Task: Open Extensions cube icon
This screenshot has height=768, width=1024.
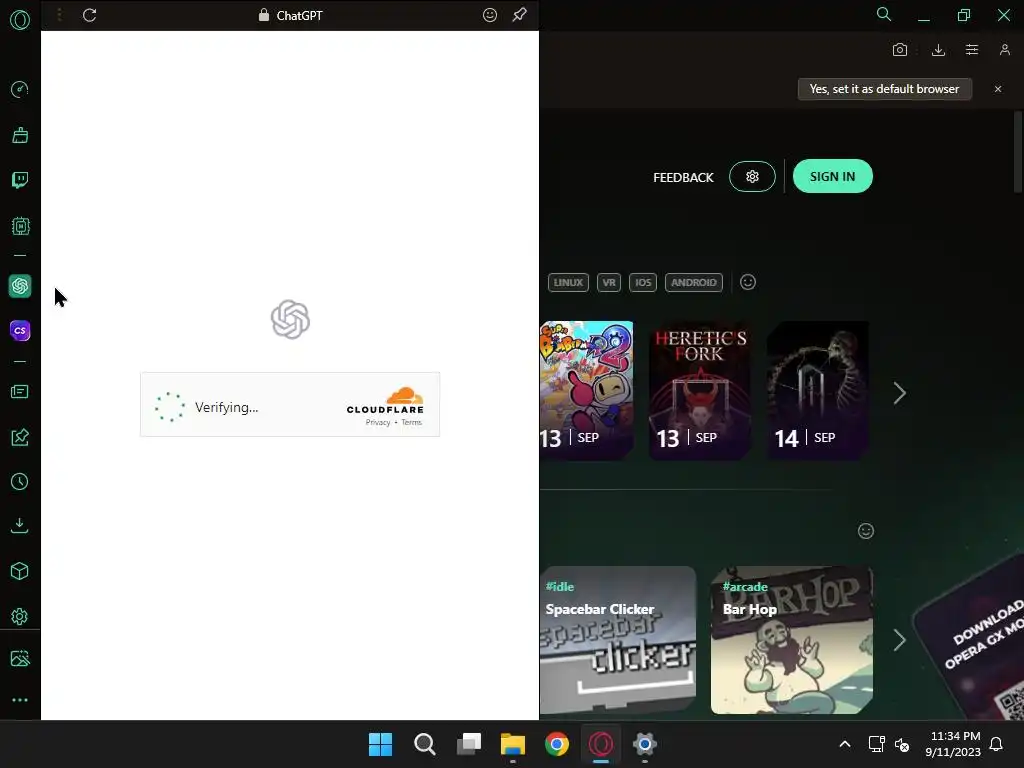Action: coord(20,571)
